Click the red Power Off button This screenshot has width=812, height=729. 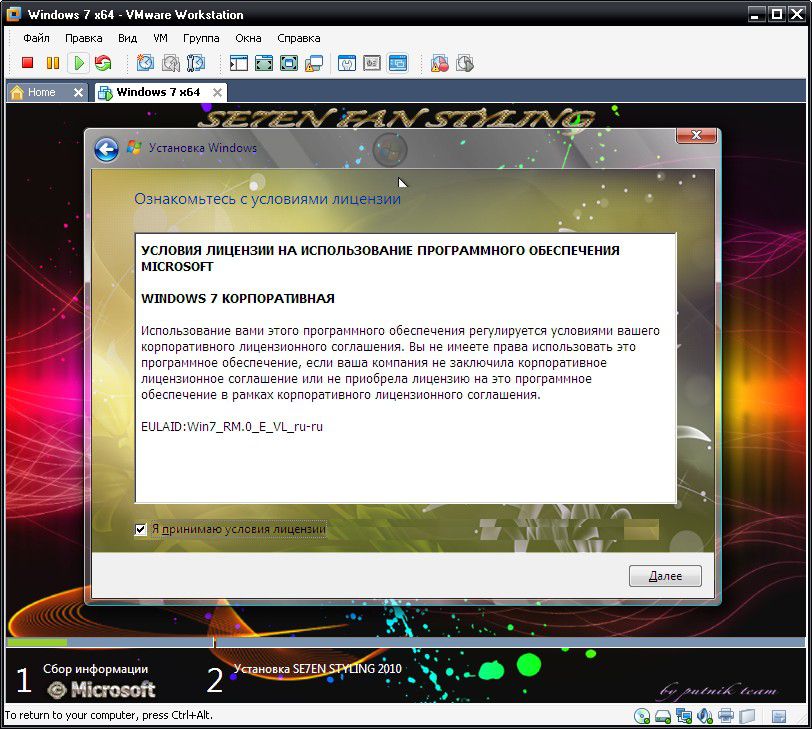tap(28, 63)
